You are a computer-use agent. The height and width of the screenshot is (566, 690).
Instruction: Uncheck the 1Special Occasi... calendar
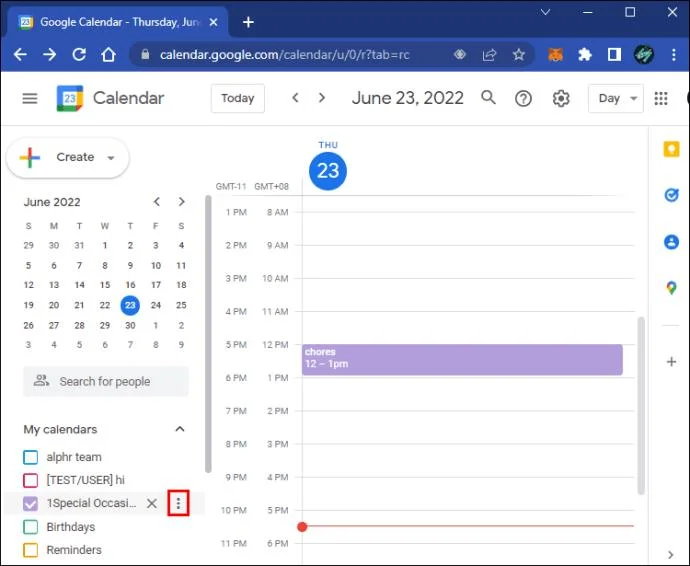pyautogui.click(x=30, y=503)
